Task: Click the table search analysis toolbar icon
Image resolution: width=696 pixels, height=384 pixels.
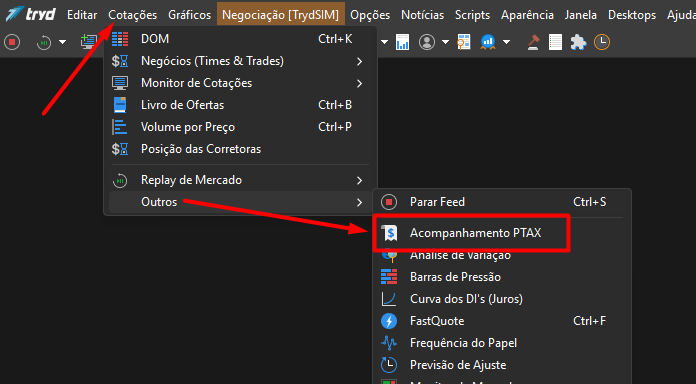Action: (464, 42)
